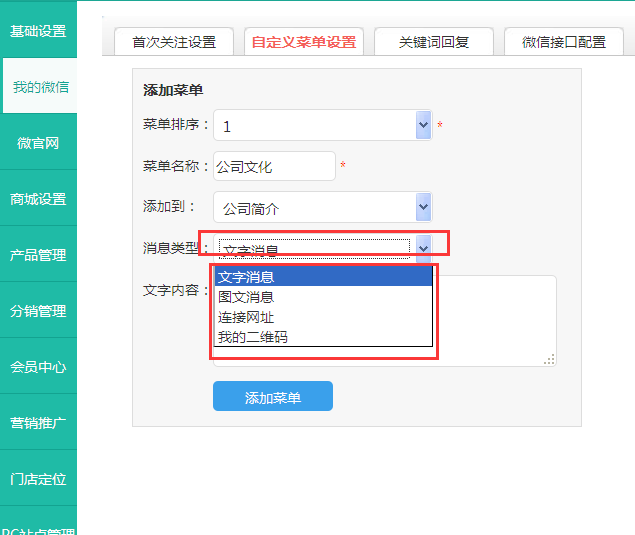Expand the 菜单排序 dropdown
The width and height of the screenshot is (635, 535).
[423, 126]
